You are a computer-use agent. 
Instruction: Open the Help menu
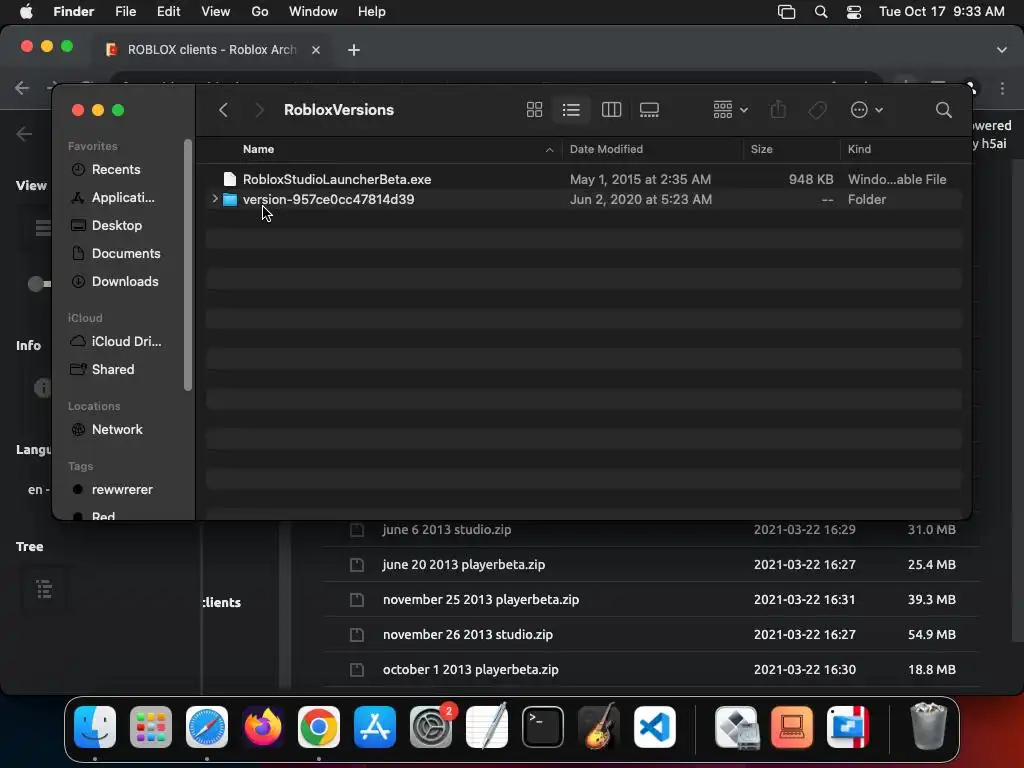372,12
